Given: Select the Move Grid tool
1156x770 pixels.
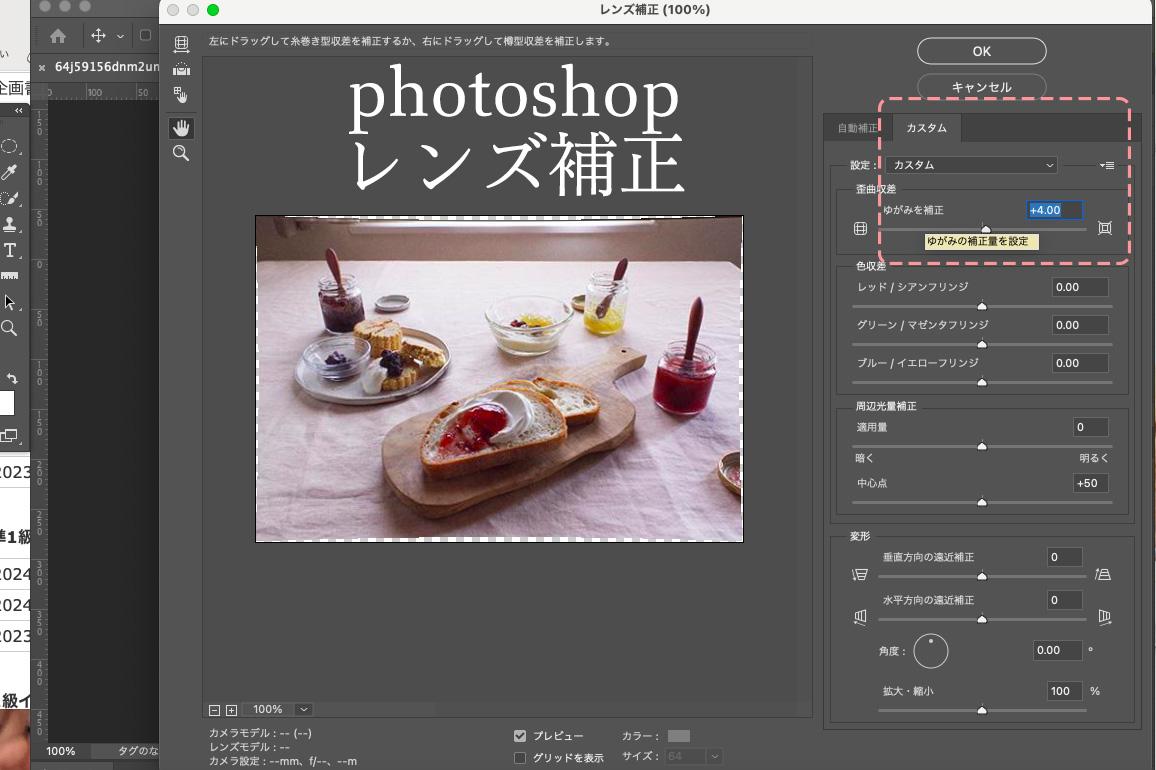Looking at the screenshot, I should tap(181, 95).
